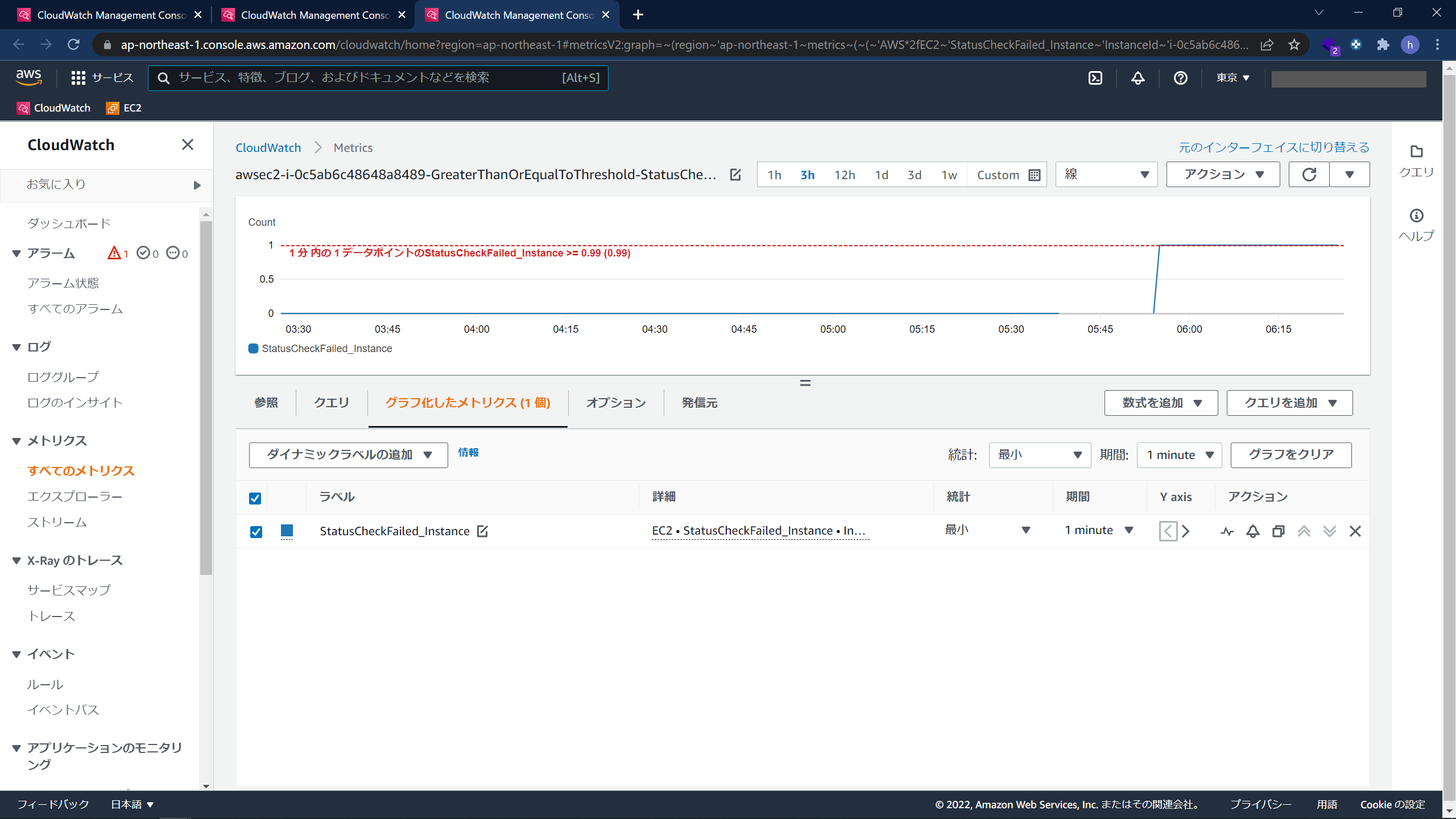
Task: Open the 日本語 language selector in footer
Action: tap(132, 804)
